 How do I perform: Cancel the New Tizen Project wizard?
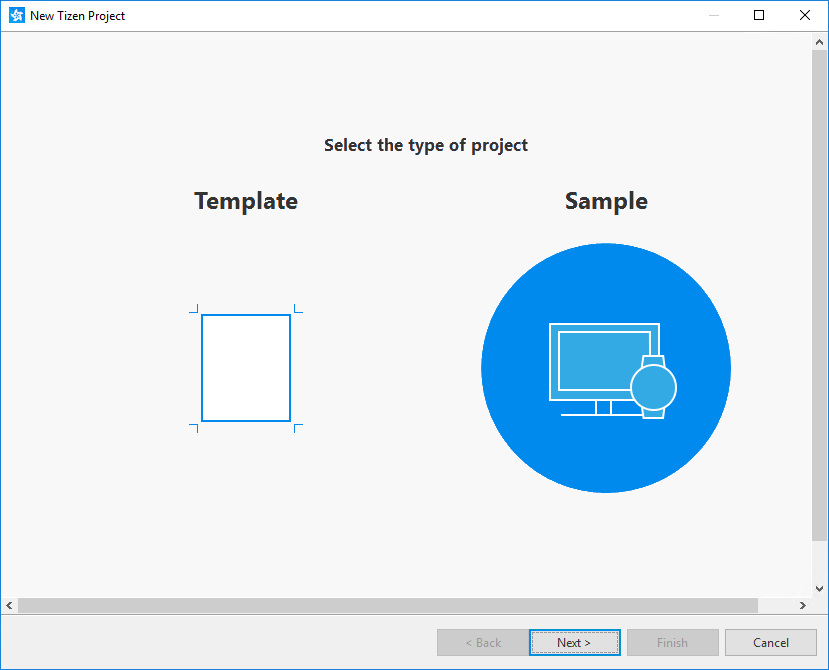click(770, 642)
